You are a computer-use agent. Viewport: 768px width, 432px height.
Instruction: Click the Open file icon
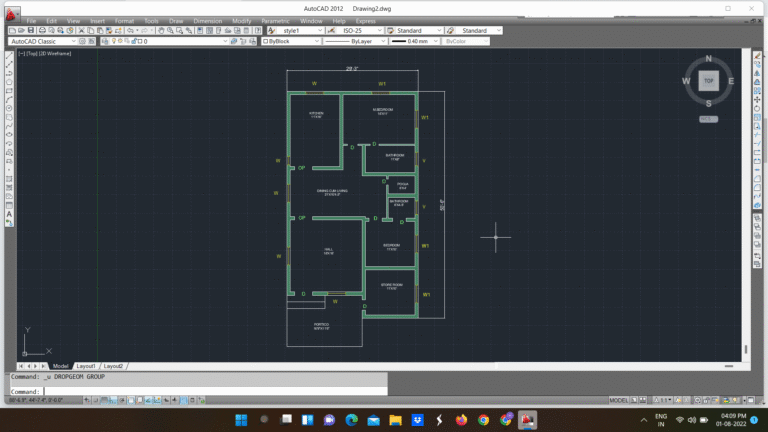pyautogui.click(x=21, y=30)
